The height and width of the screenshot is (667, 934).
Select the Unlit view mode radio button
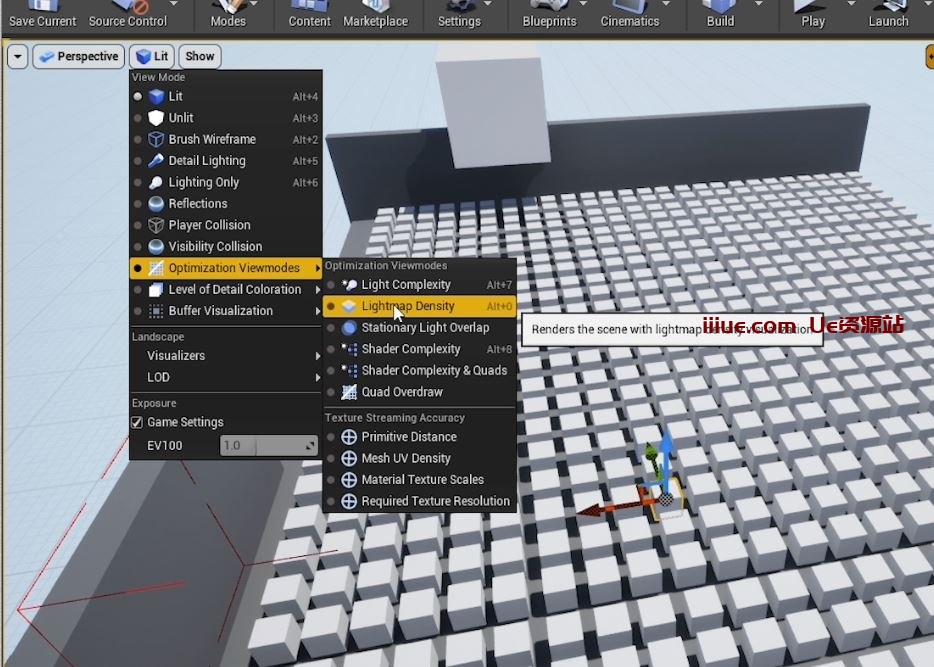(138, 118)
